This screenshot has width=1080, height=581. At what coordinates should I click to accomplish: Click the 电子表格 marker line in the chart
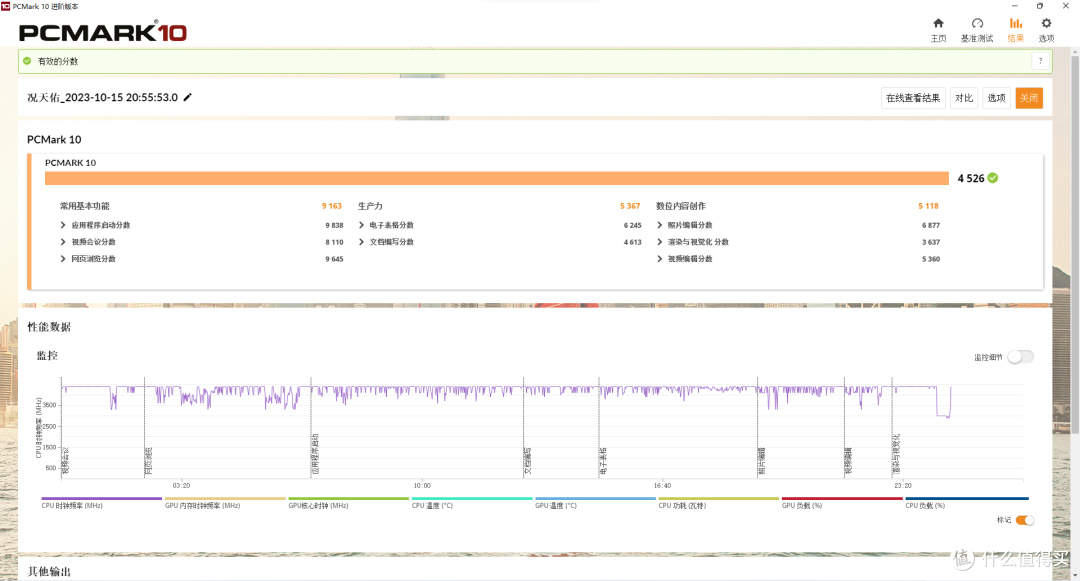coord(599,427)
